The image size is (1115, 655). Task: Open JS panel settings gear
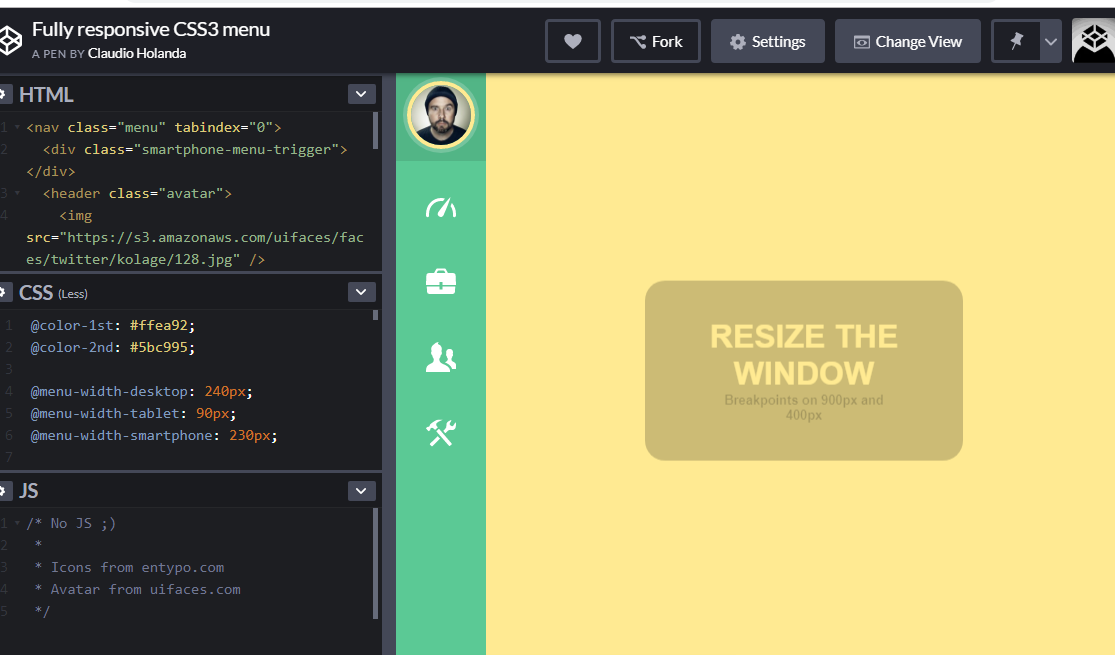coord(4,491)
